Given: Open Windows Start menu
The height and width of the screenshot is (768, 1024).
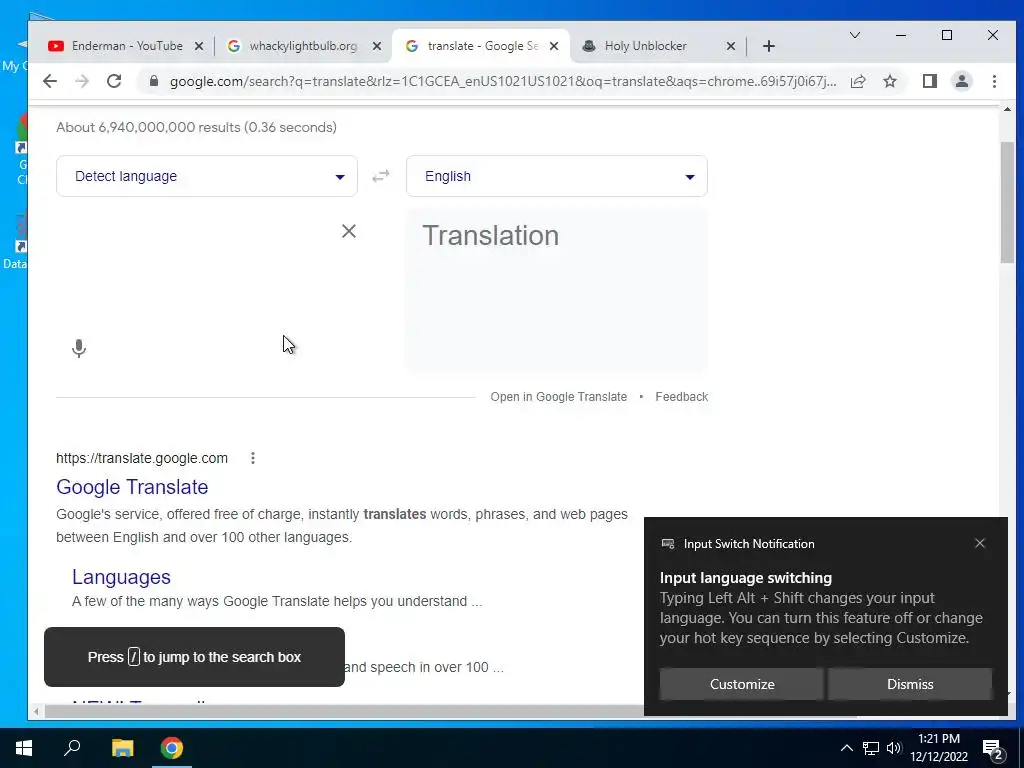Looking at the screenshot, I should click(x=24, y=748).
